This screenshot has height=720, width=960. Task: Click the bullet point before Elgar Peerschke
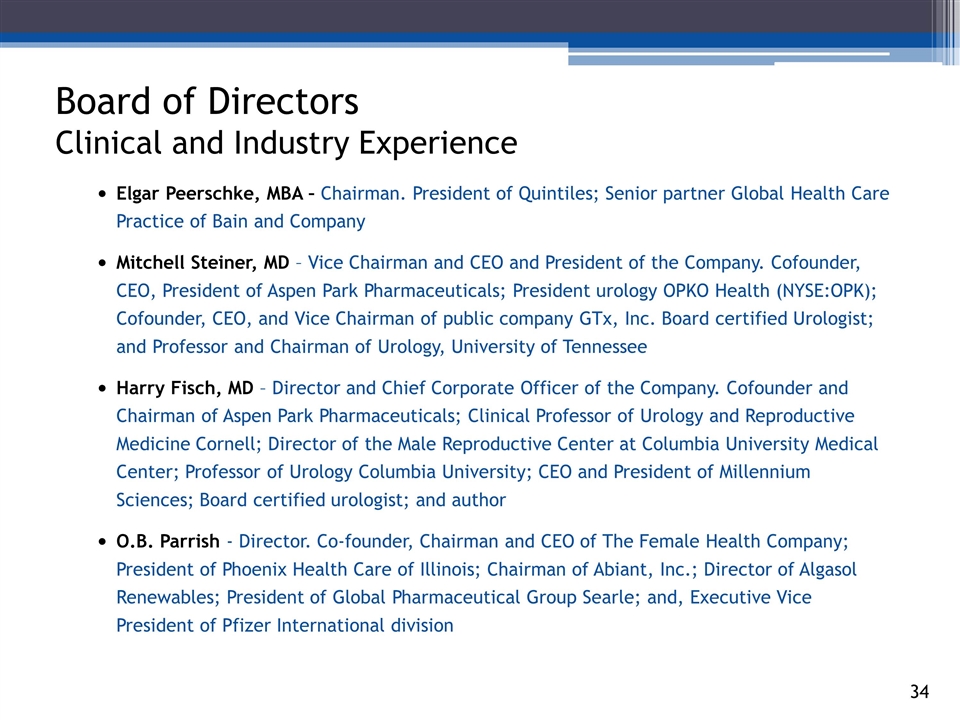(105, 194)
